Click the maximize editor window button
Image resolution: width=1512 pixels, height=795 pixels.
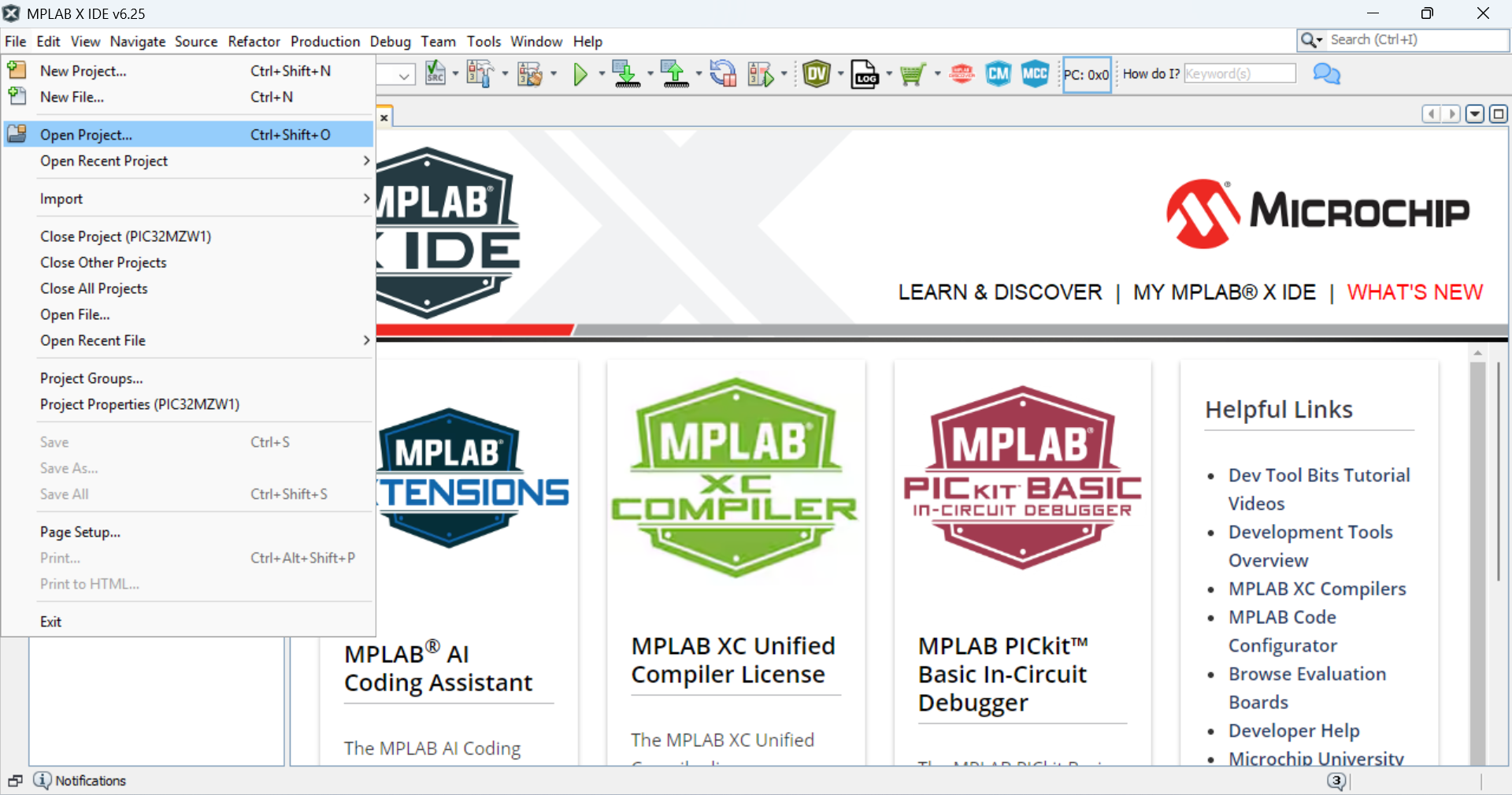[x=1499, y=114]
